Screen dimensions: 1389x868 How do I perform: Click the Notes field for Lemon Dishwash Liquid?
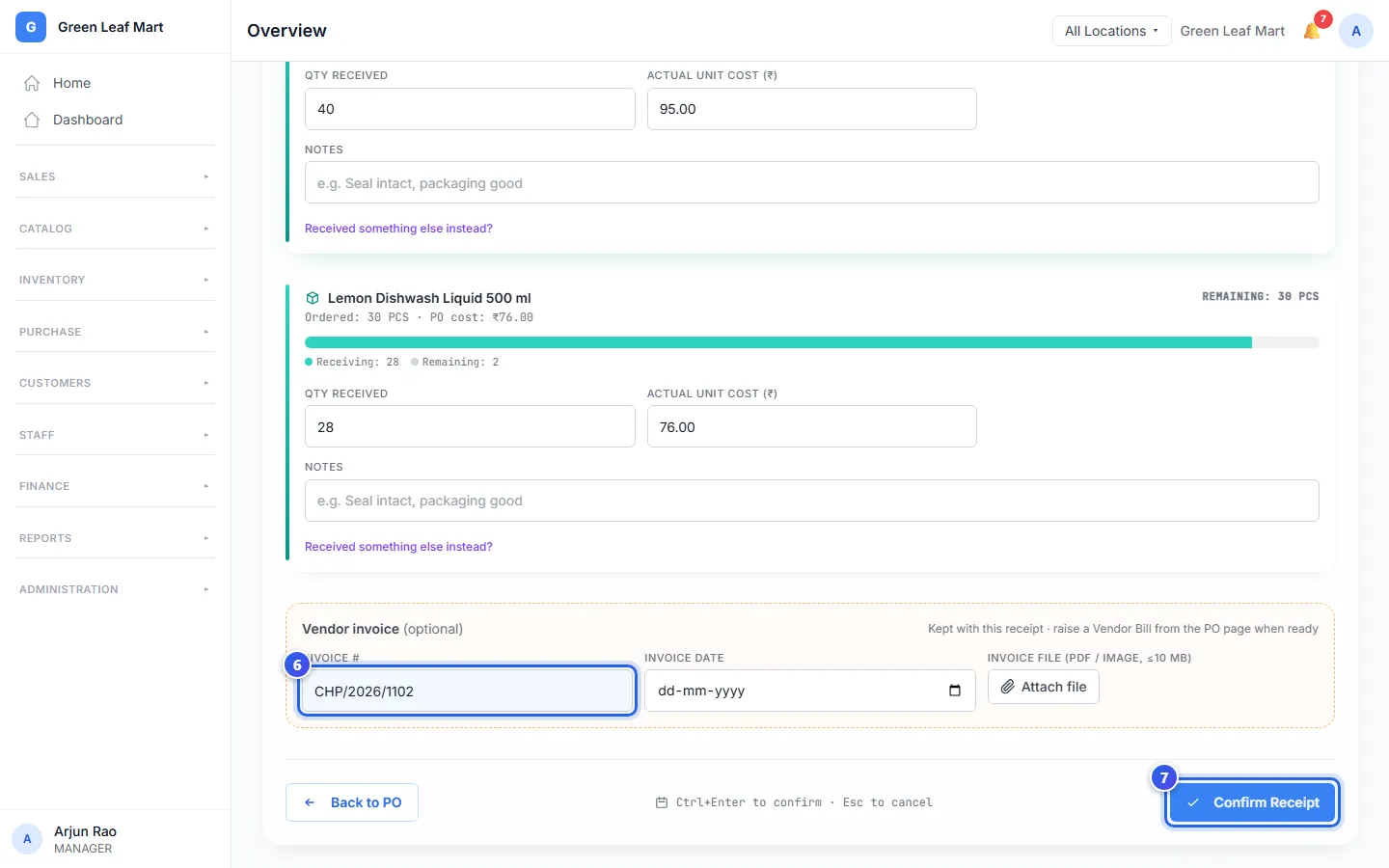(x=812, y=501)
